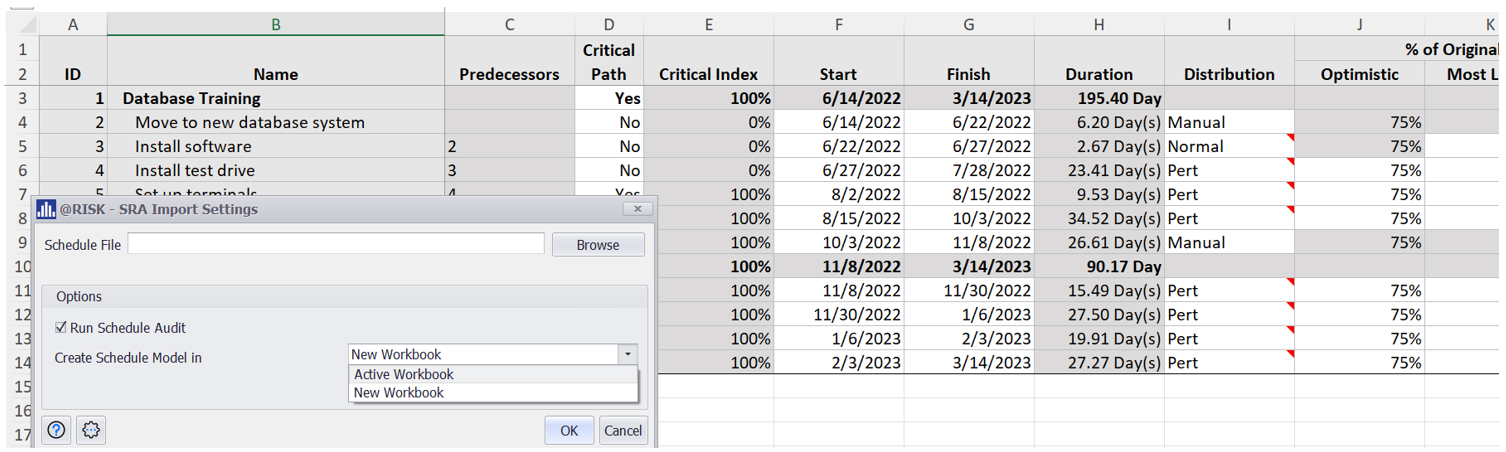Click inside the Schedule File text field

(336, 244)
